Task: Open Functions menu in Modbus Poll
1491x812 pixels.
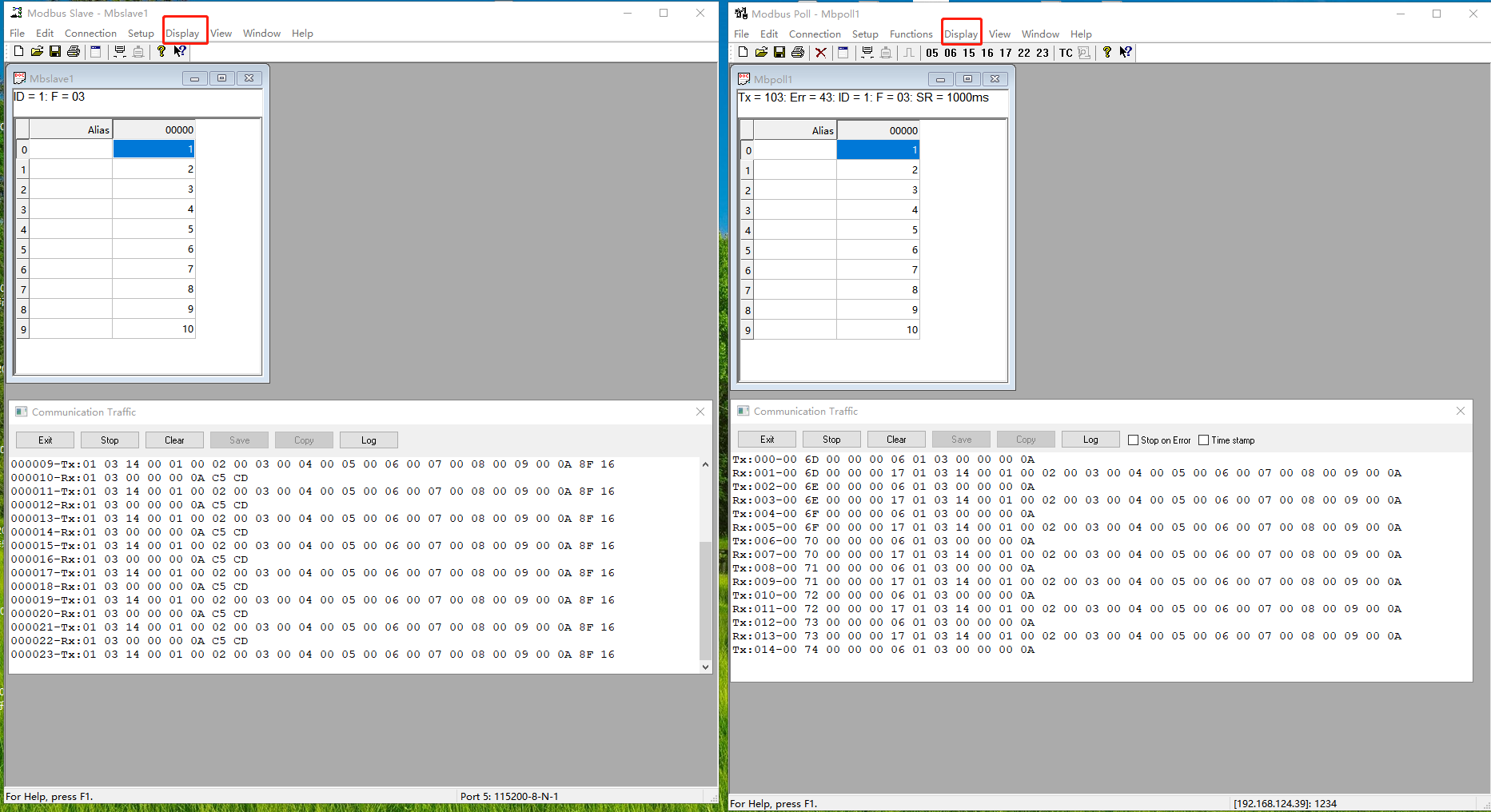Action: pyautogui.click(x=911, y=34)
